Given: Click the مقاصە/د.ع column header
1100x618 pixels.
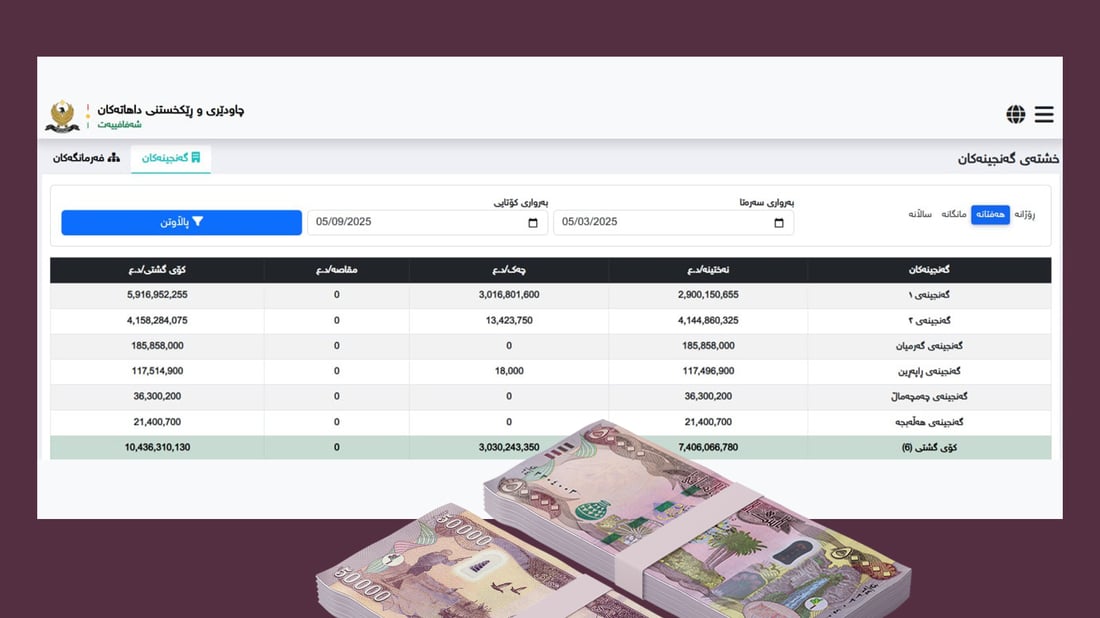Looking at the screenshot, I should click(x=337, y=270).
